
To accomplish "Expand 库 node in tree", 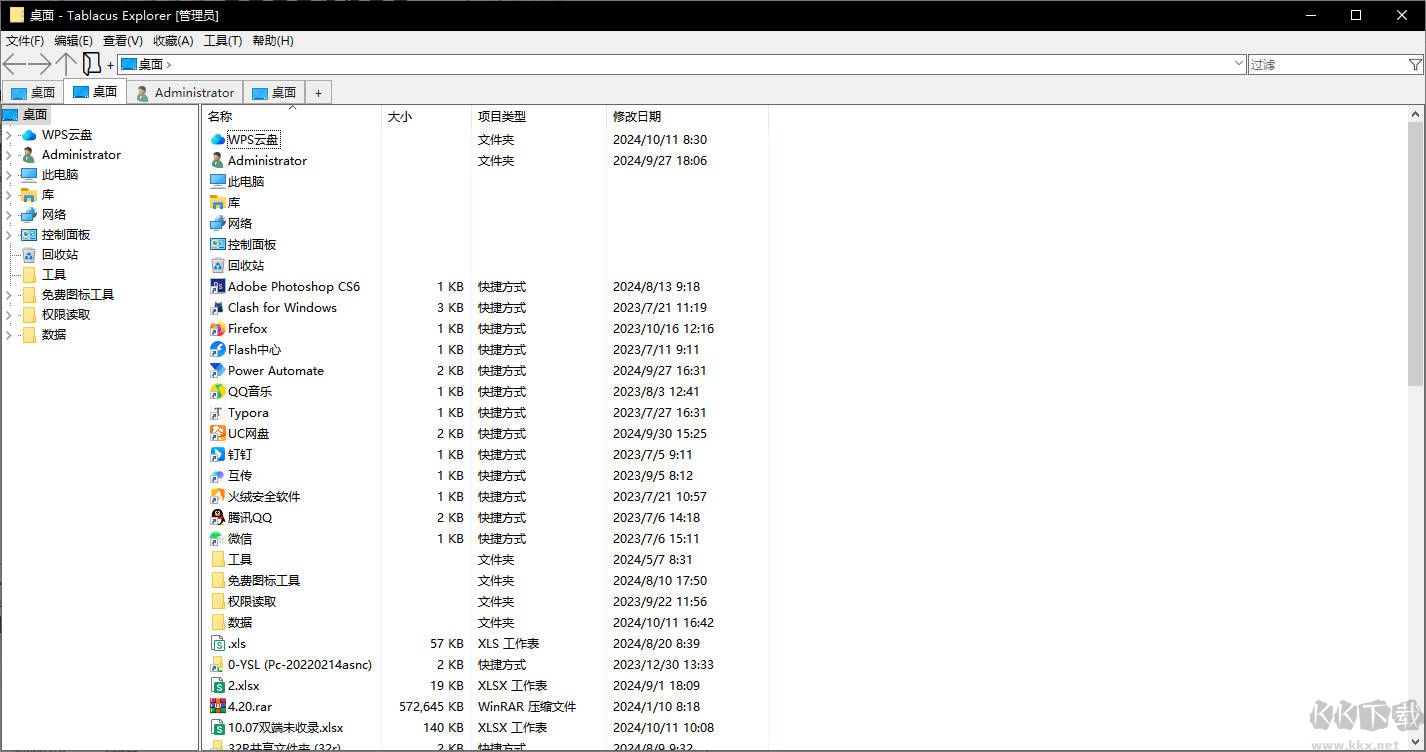I will (x=9, y=195).
